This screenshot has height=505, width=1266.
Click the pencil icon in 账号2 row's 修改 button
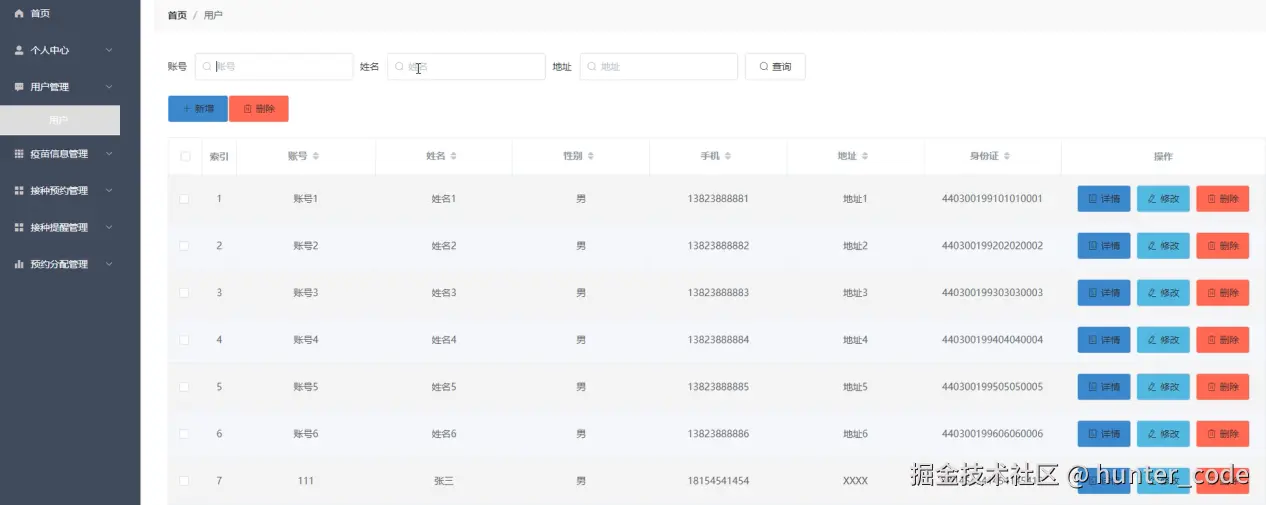1152,246
